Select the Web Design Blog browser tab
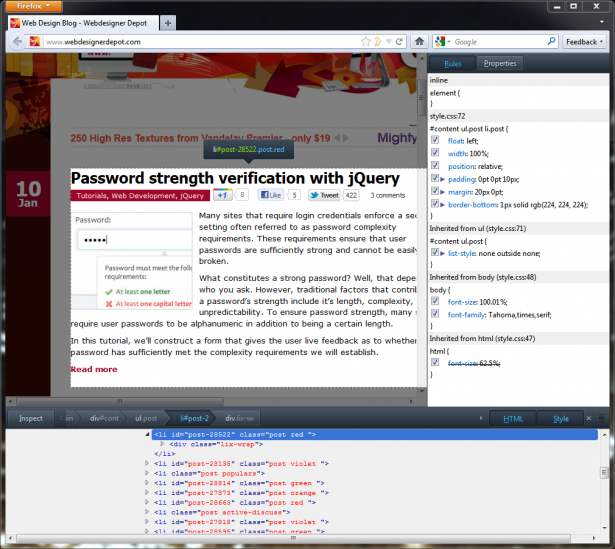The image size is (615, 549). tap(84, 23)
